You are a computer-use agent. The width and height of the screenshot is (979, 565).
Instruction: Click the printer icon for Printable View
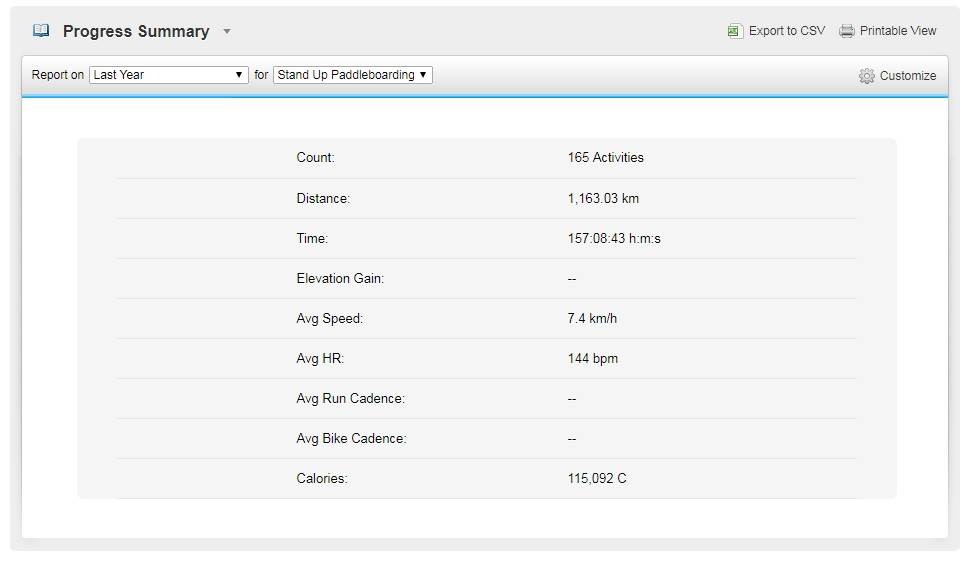tap(847, 31)
